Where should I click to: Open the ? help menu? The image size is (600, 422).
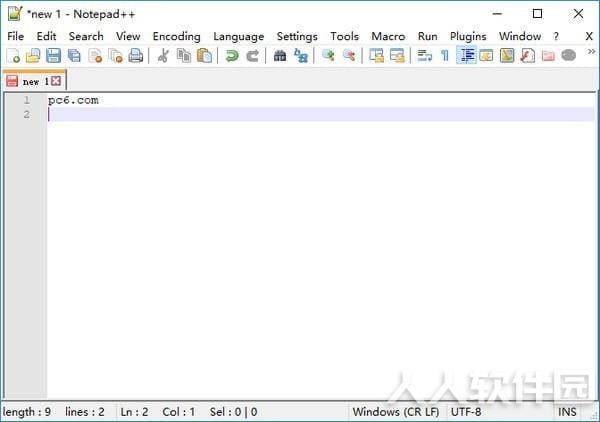(x=556, y=36)
